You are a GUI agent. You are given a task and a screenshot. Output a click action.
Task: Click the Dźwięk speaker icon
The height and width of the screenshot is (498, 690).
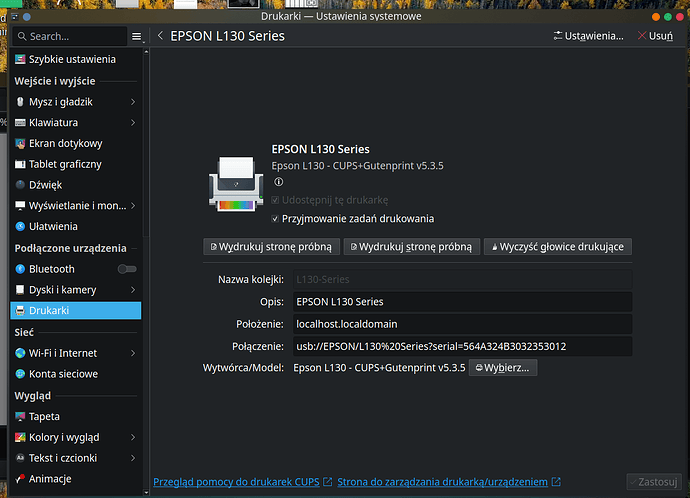20,185
